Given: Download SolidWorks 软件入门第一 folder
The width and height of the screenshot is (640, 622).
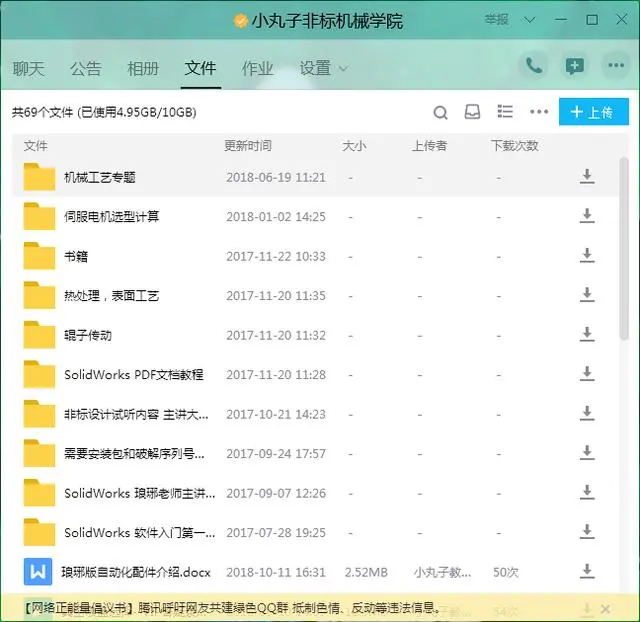Looking at the screenshot, I should [x=587, y=532].
